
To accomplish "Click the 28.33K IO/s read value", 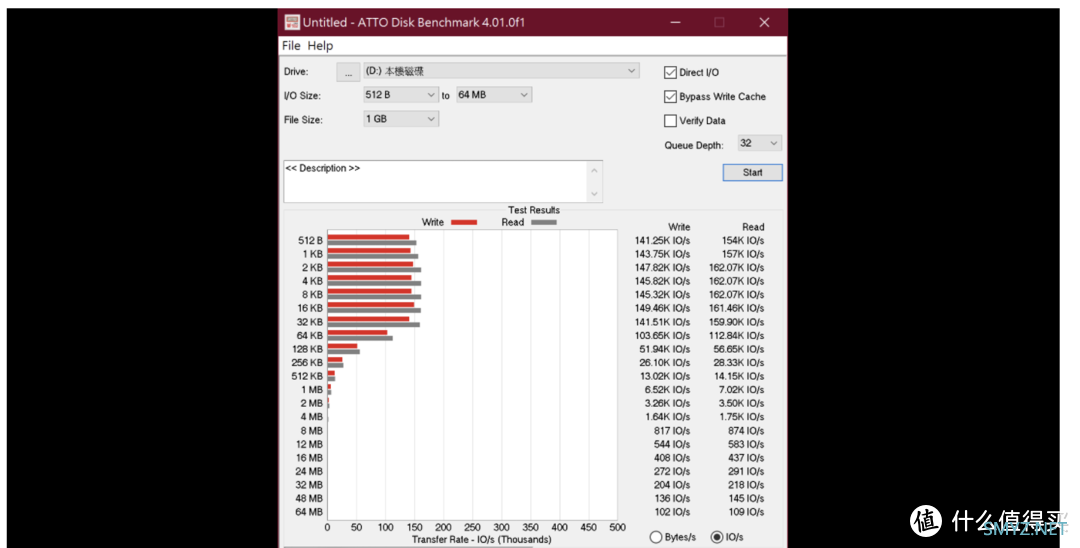I will (739, 362).
